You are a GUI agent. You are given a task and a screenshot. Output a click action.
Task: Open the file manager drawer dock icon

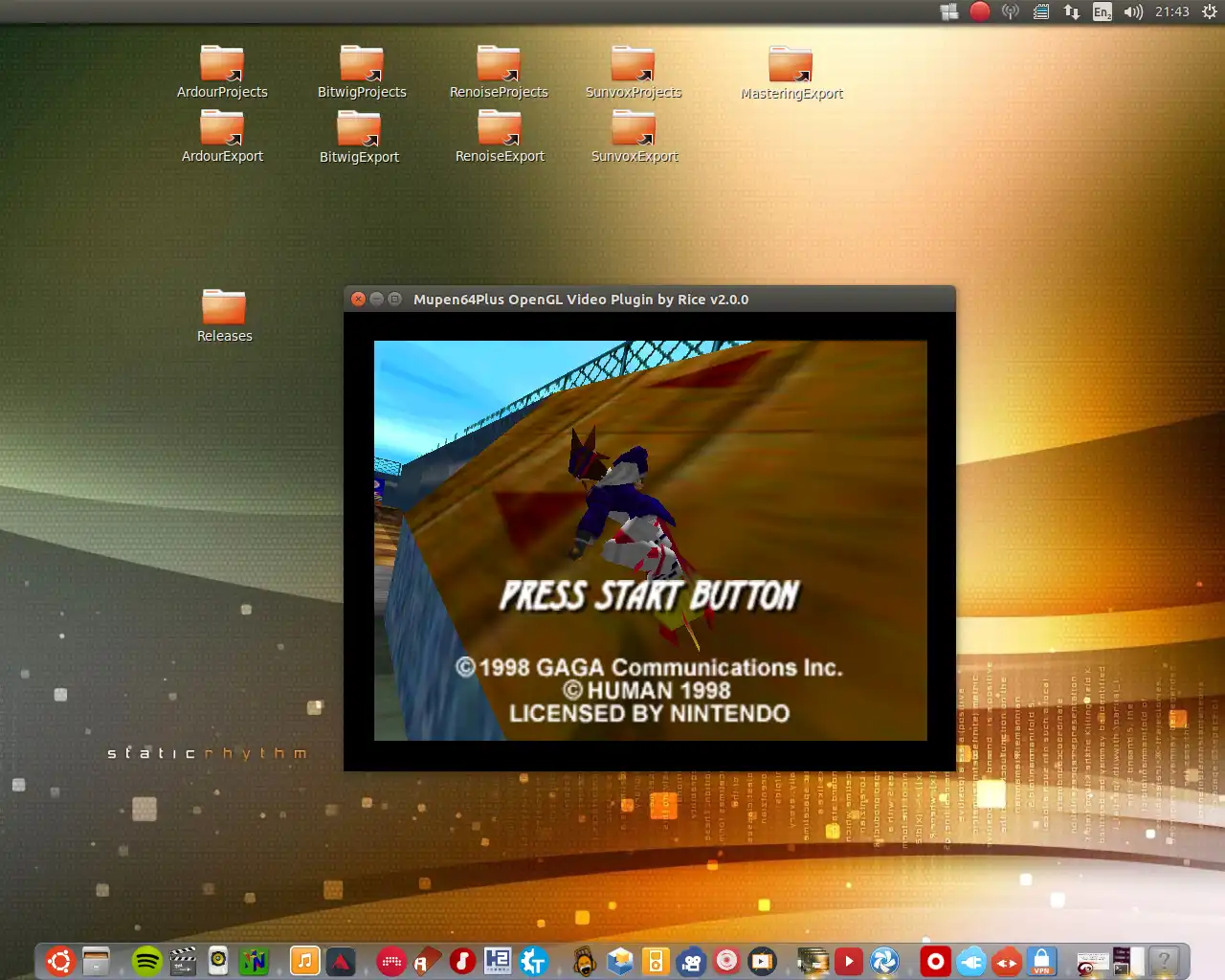(96, 961)
